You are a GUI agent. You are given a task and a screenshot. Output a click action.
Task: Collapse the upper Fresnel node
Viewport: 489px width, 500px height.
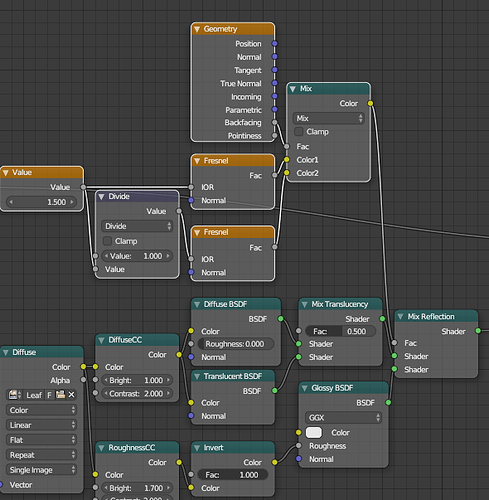pyautogui.click(x=197, y=161)
